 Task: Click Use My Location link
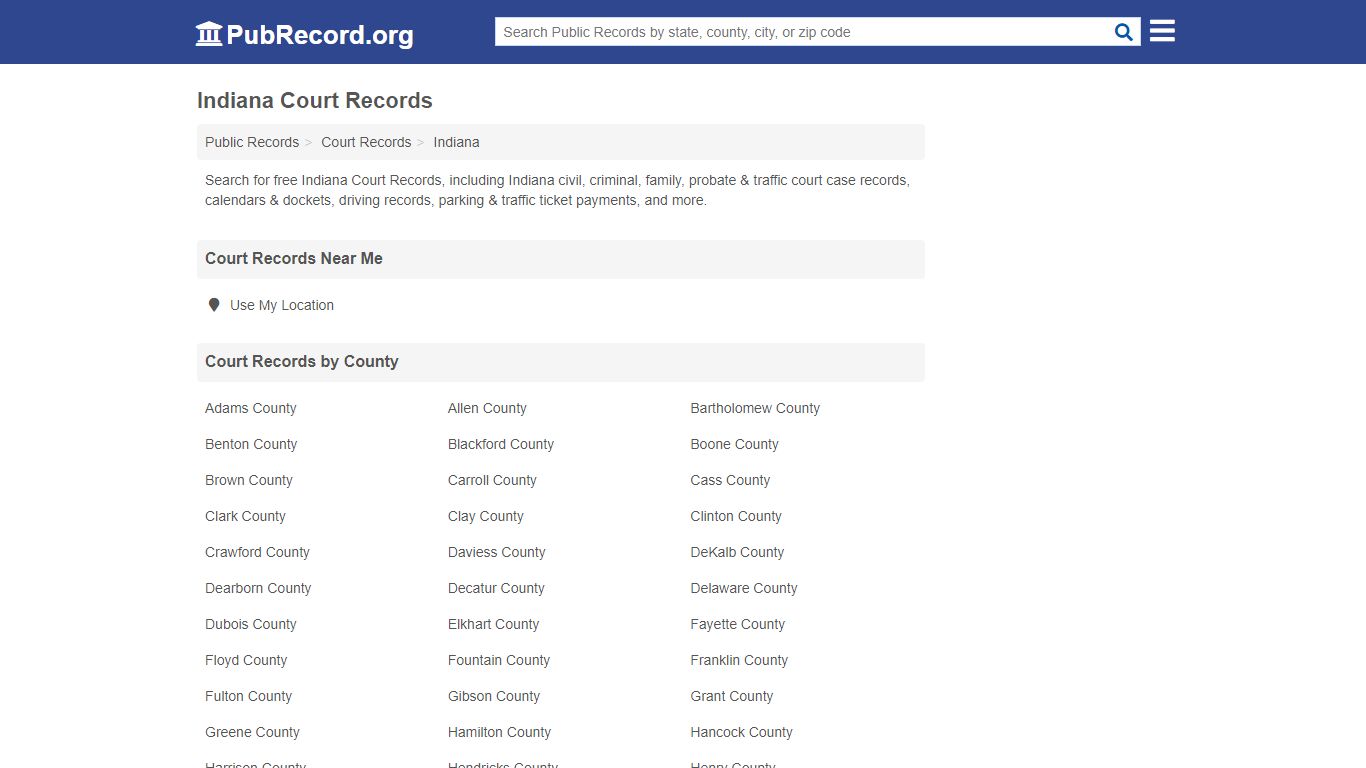(282, 305)
